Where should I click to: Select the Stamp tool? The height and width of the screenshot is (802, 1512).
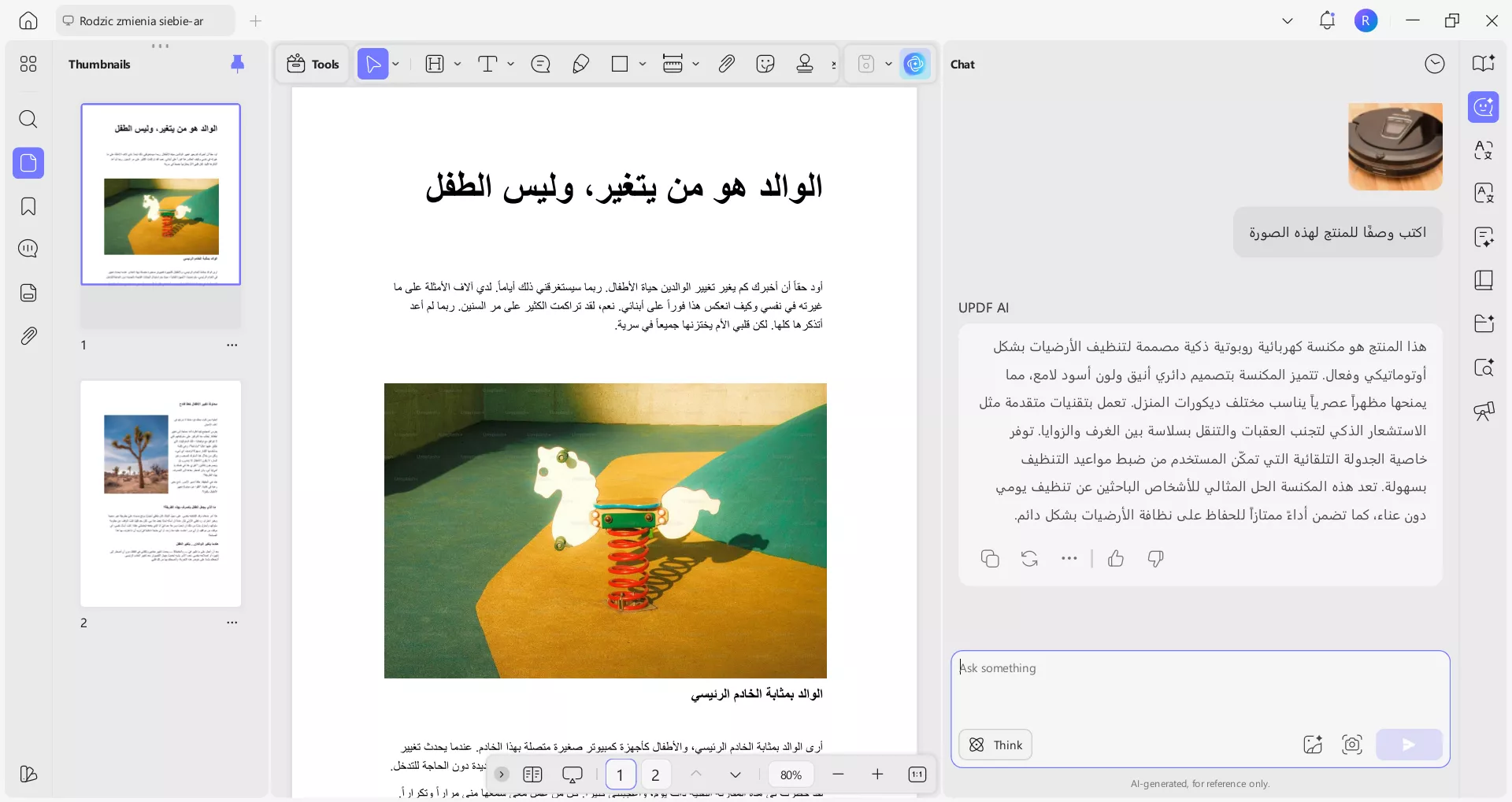click(x=804, y=64)
